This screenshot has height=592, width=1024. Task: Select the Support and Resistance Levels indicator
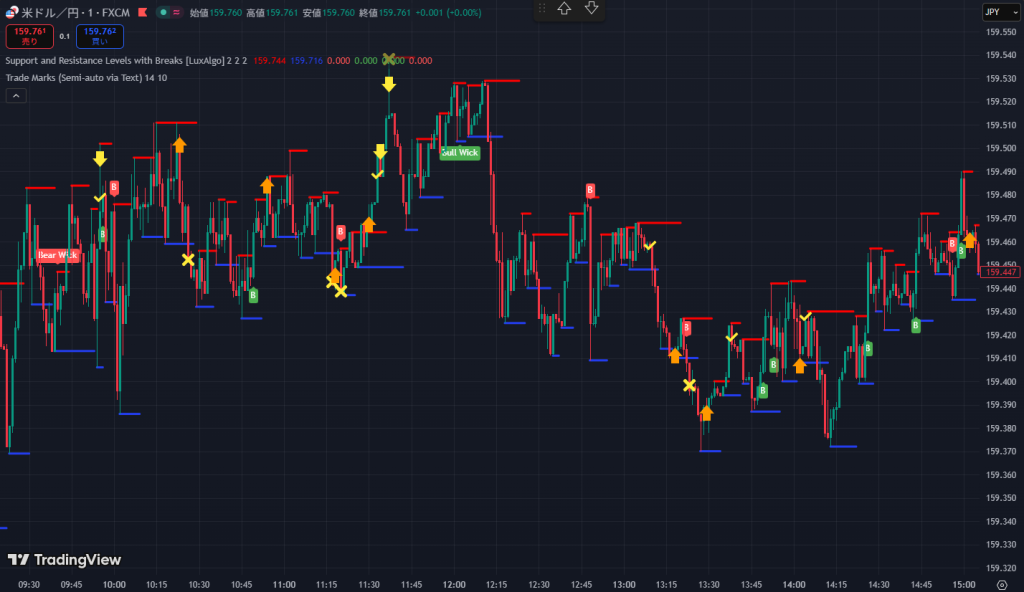(x=115, y=61)
